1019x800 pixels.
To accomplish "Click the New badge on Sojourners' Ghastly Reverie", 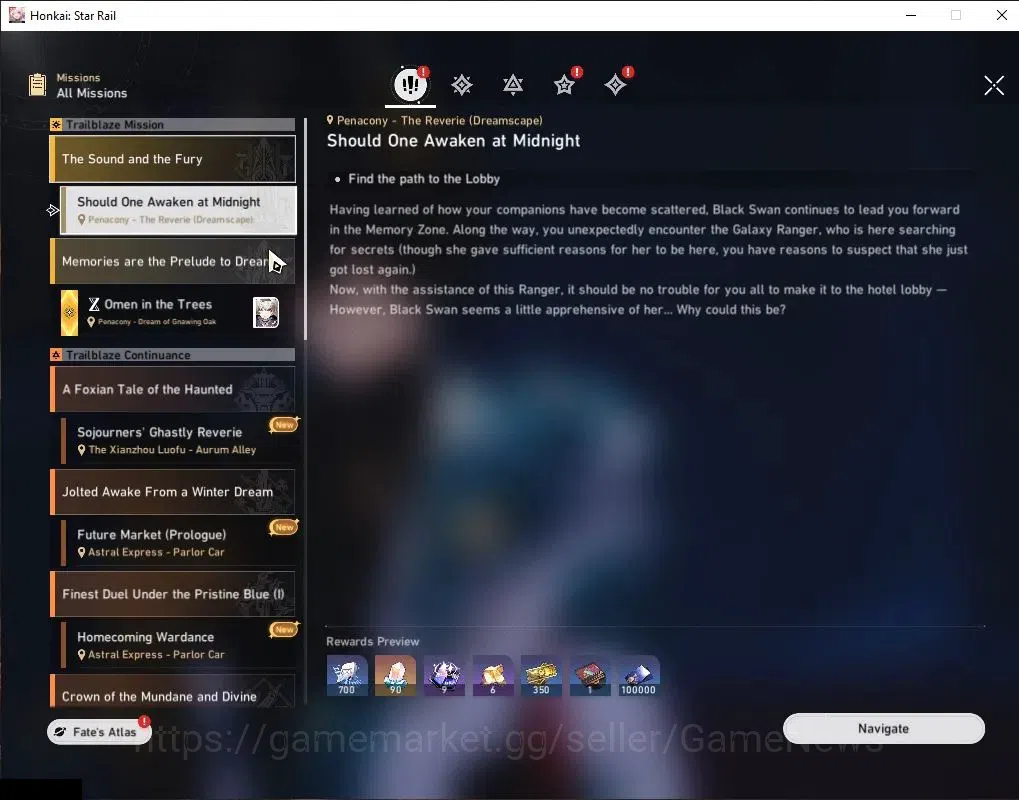I will [x=284, y=424].
